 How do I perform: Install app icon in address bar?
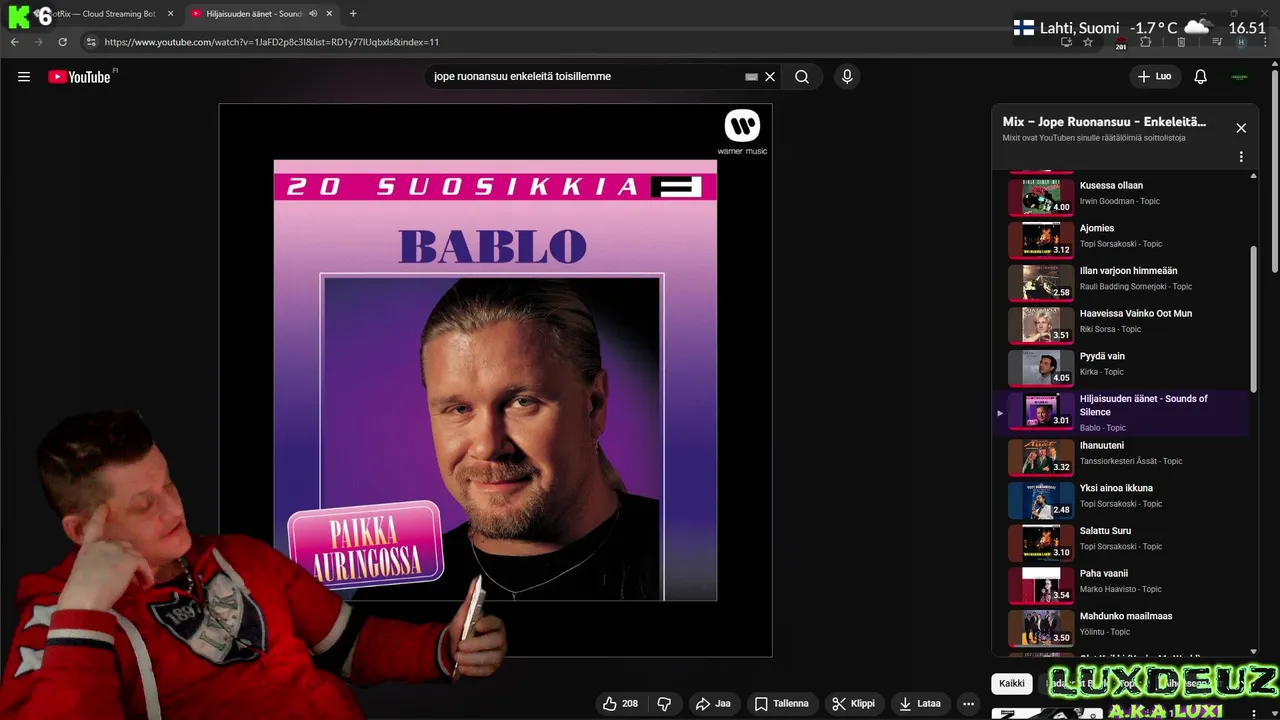coord(1067,42)
